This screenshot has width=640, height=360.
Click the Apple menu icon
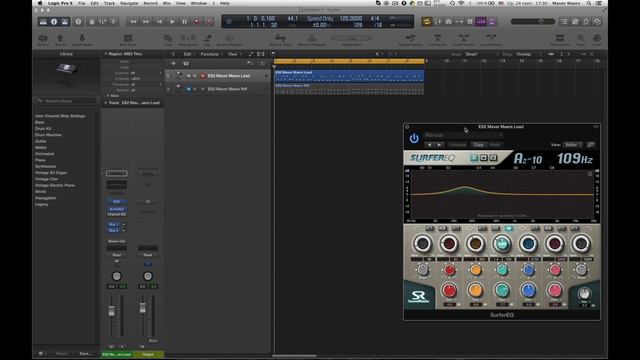[x=40, y=3]
